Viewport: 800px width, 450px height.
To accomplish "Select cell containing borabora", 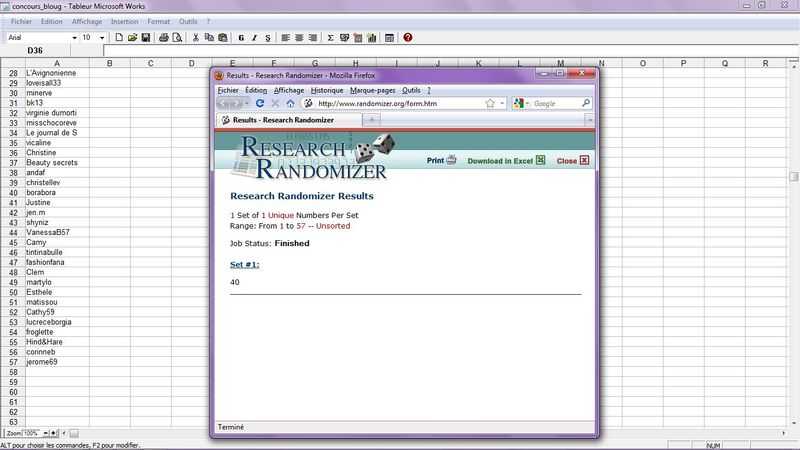I will tap(57, 192).
